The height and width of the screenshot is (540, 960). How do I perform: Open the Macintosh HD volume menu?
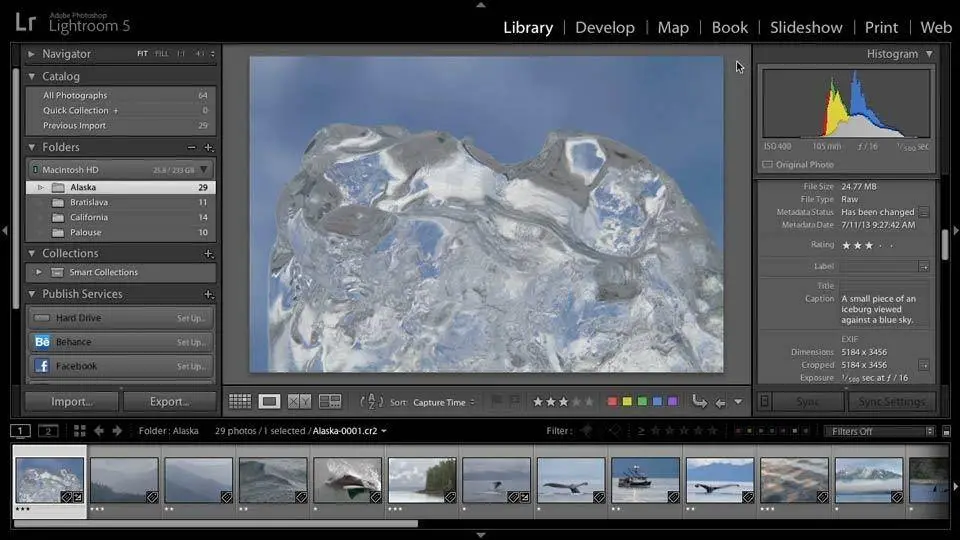tap(204, 170)
